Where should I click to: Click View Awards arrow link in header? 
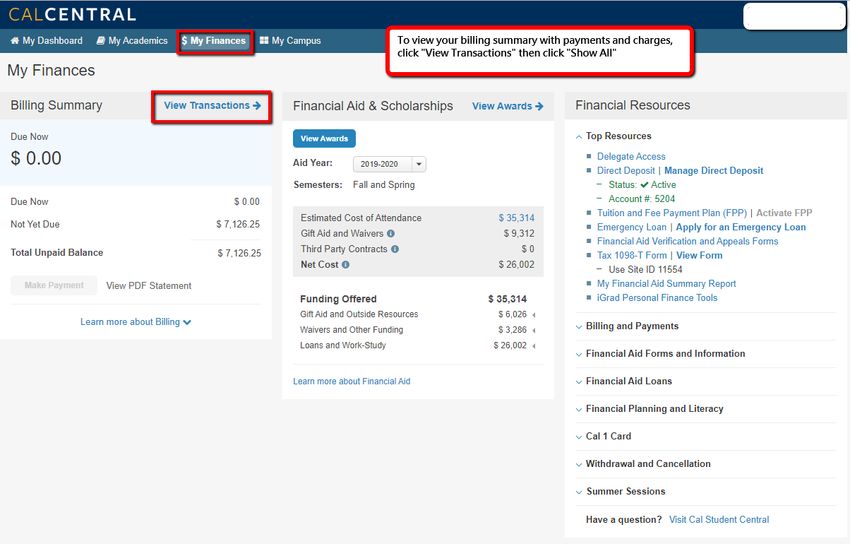point(507,106)
